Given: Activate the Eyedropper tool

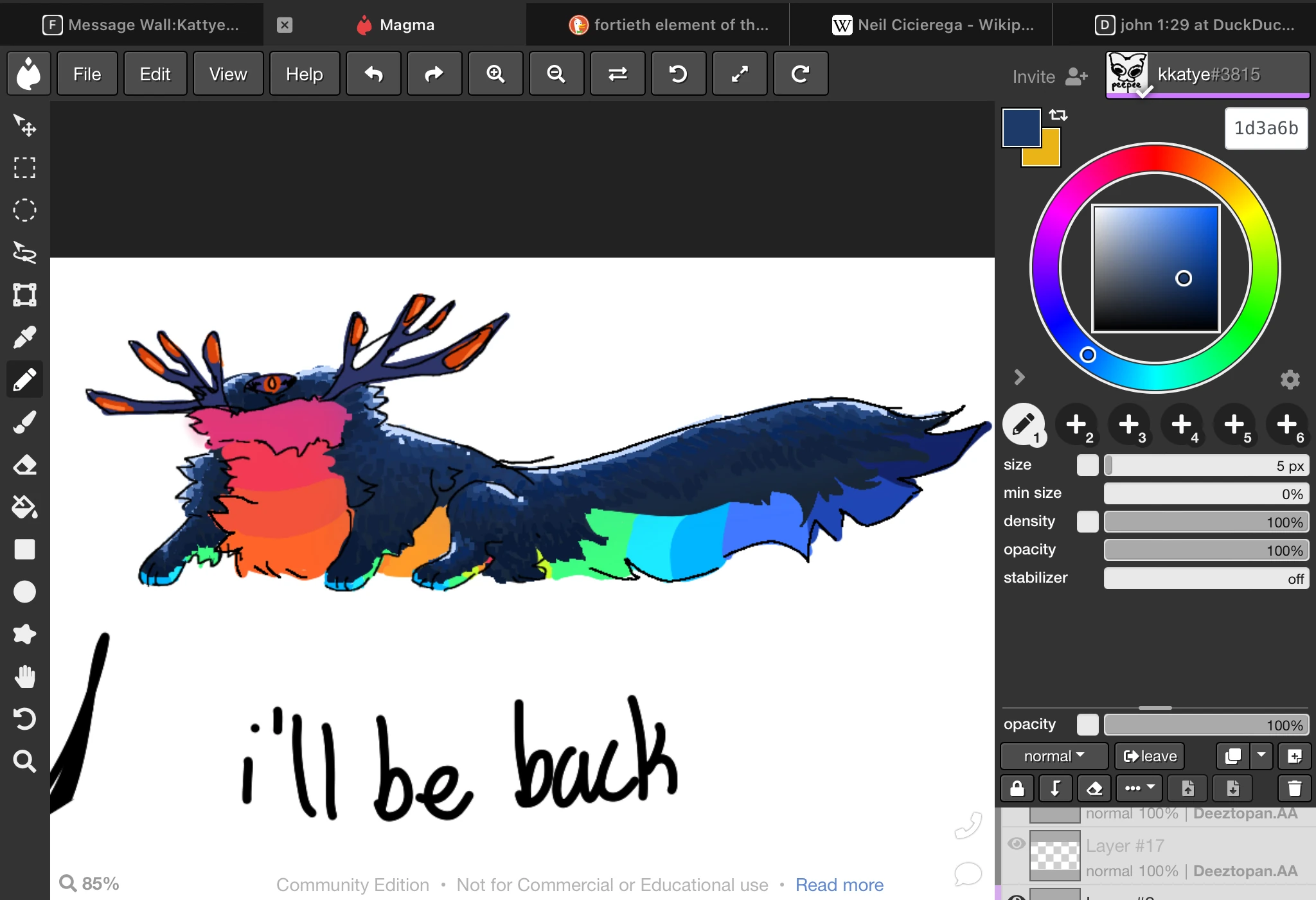Looking at the screenshot, I should coord(24,337).
